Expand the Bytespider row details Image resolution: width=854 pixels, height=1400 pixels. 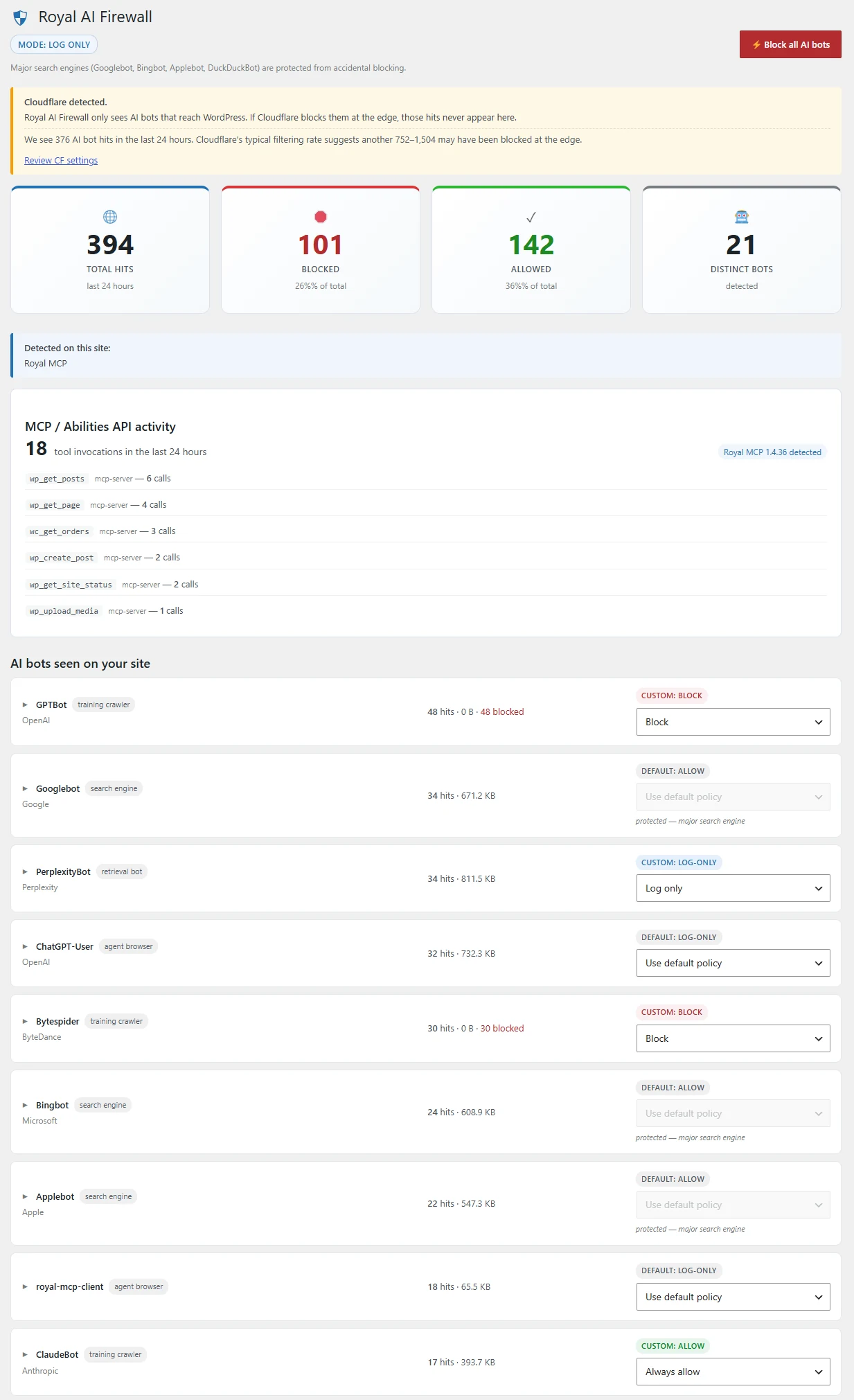coord(25,1021)
